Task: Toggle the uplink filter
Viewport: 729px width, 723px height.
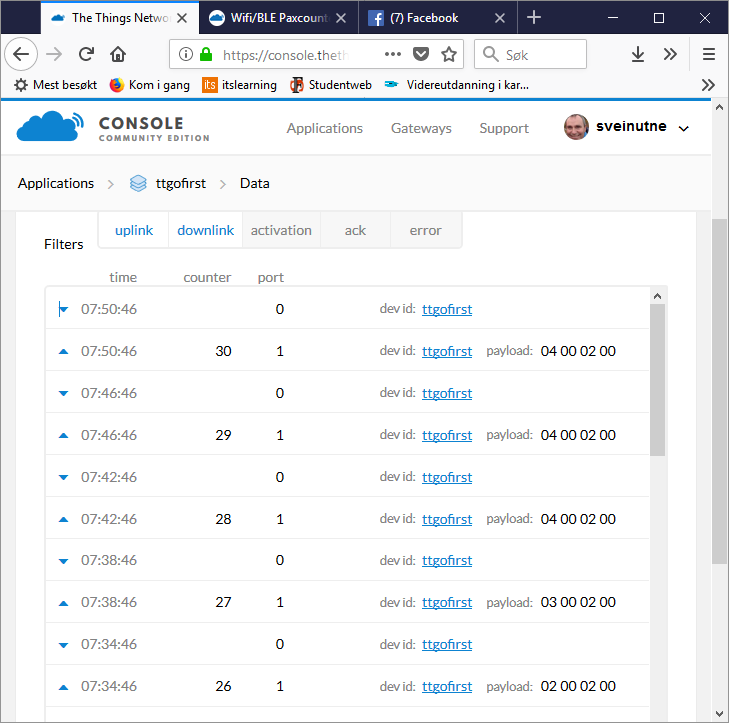Action: tap(134, 231)
